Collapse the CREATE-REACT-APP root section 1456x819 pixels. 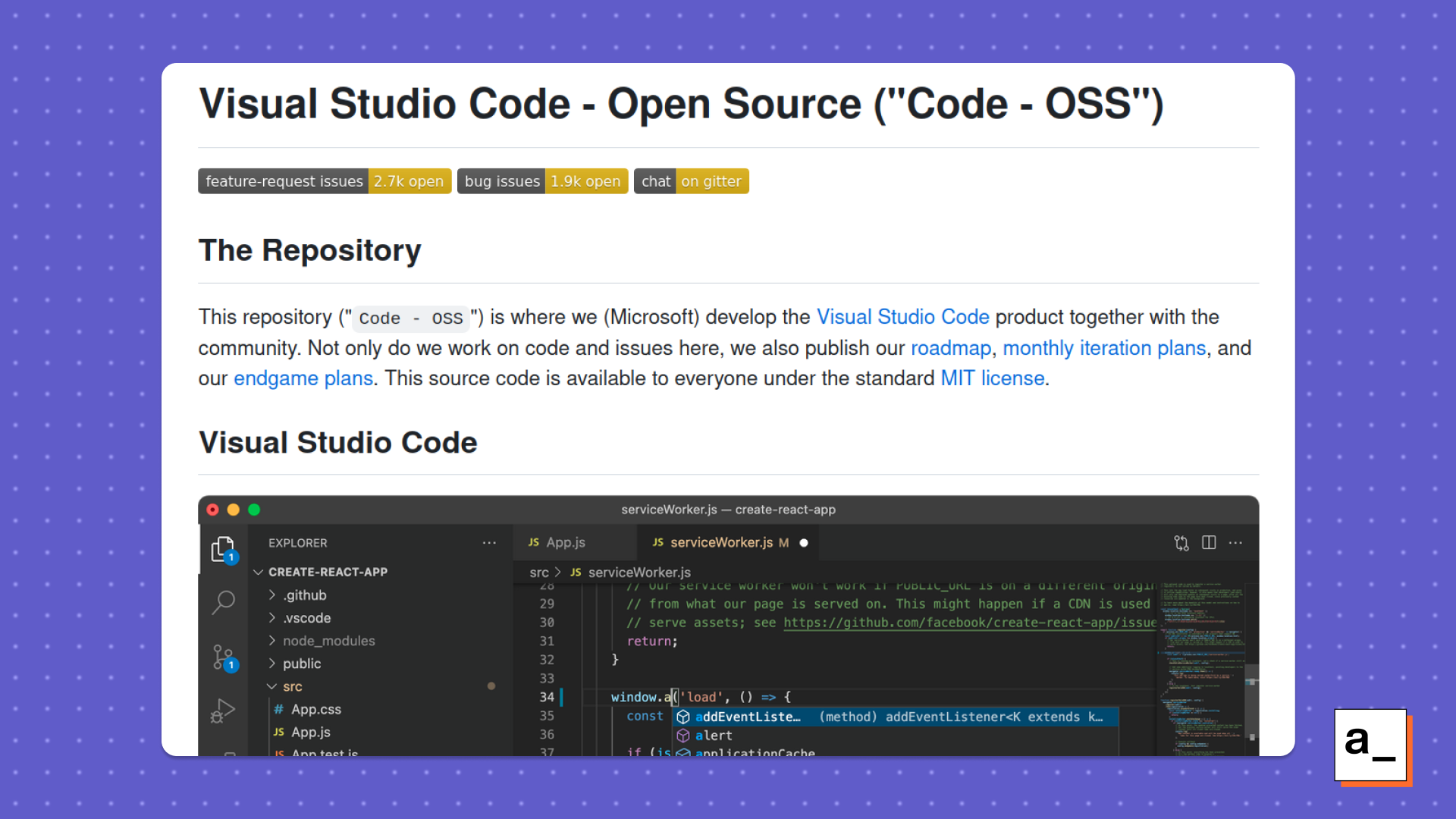pos(327,572)
